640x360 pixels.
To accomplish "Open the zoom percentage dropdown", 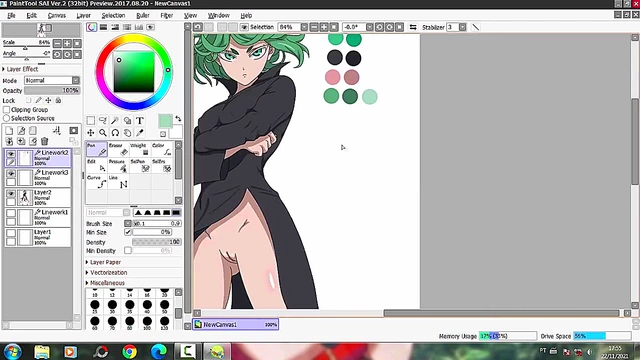I will (304, 27).
